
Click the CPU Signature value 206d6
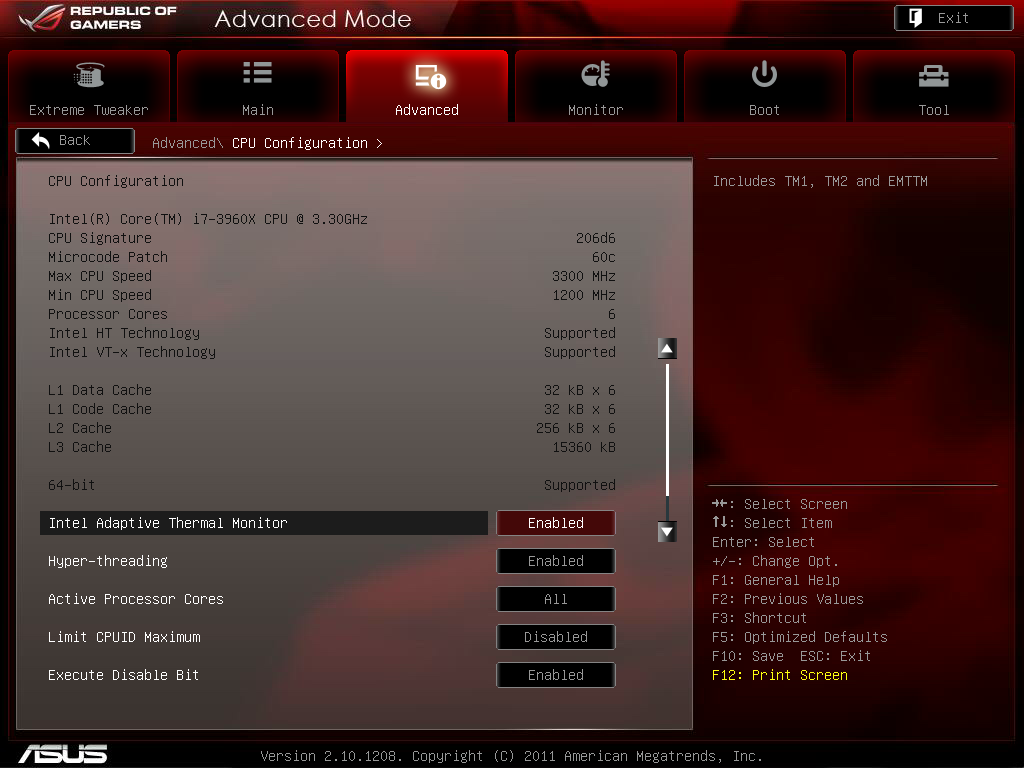(596, 238)
